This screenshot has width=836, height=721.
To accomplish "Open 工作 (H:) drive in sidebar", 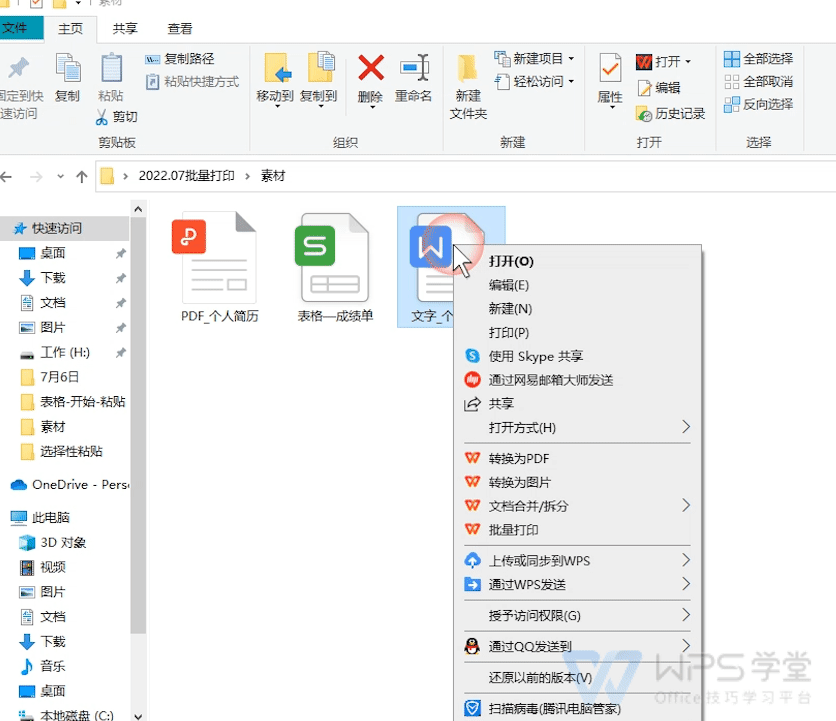I will tap(64, 353).
